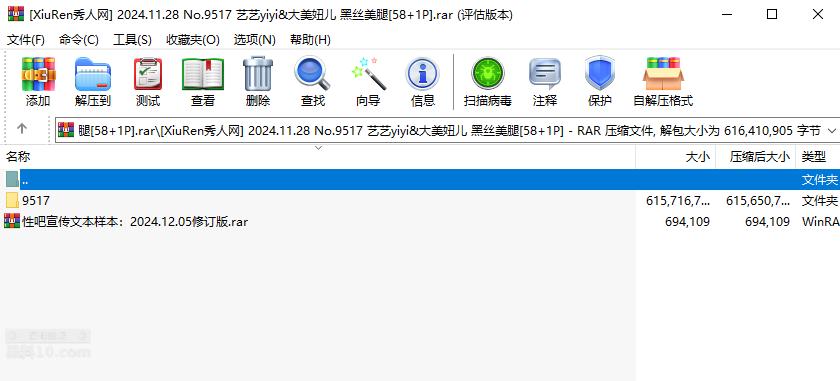840x381 pixels.
Task: Select the 性吧宣传文本样本 rar file row
Action: point(420,221)
